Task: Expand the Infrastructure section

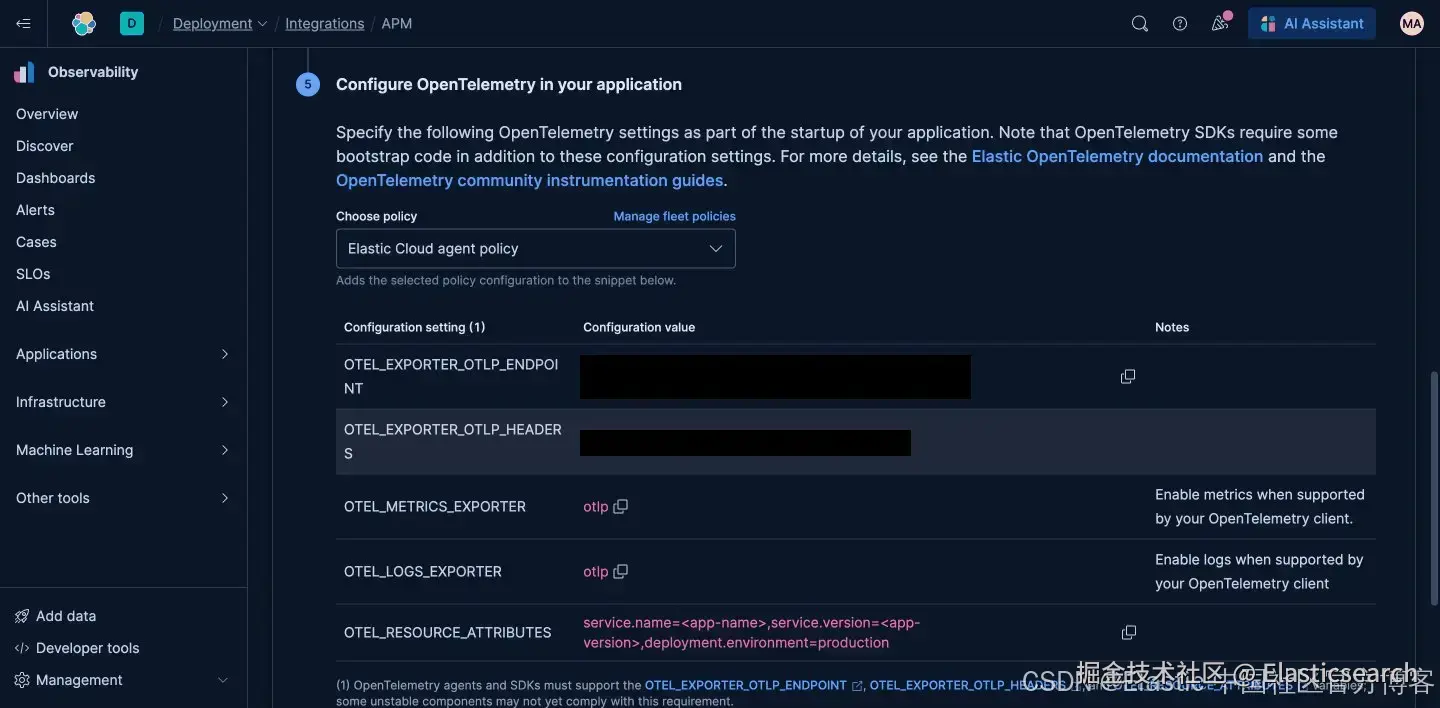Action: [x=224, y=402]
